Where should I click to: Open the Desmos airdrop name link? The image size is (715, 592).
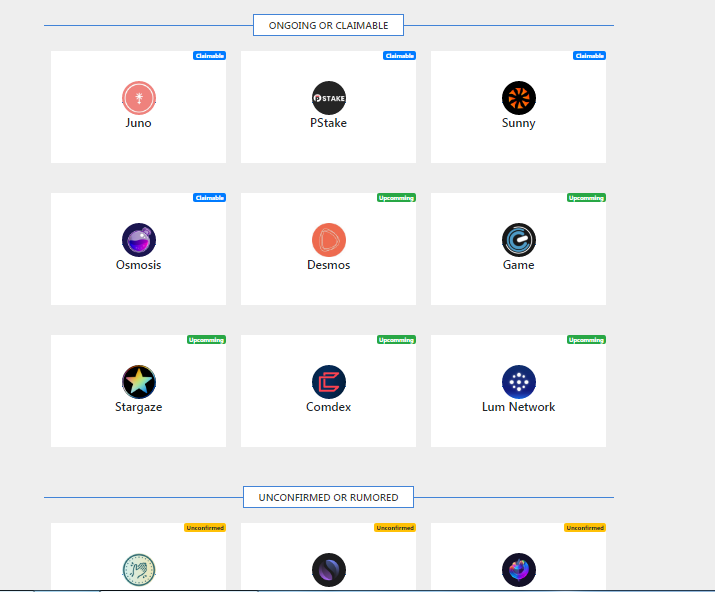pos(329,265)
